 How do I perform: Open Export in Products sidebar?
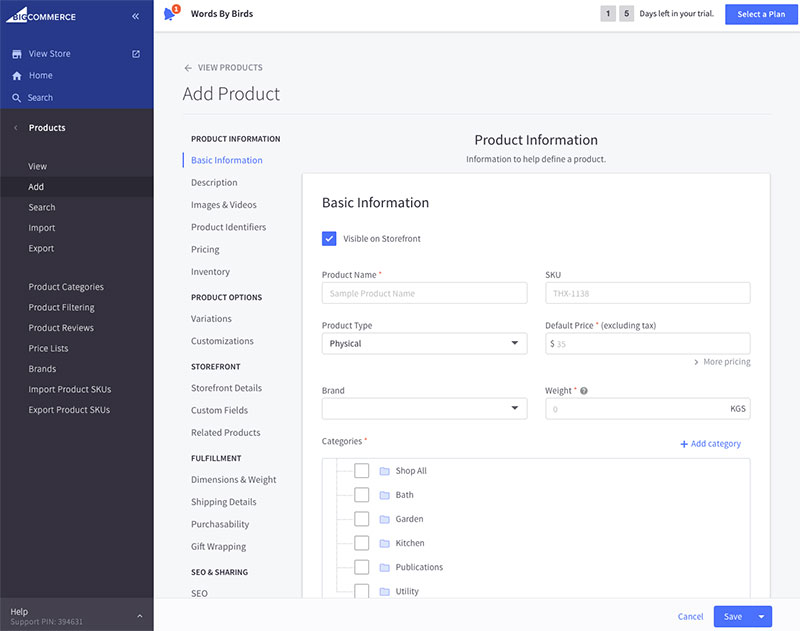coord(41,248)
